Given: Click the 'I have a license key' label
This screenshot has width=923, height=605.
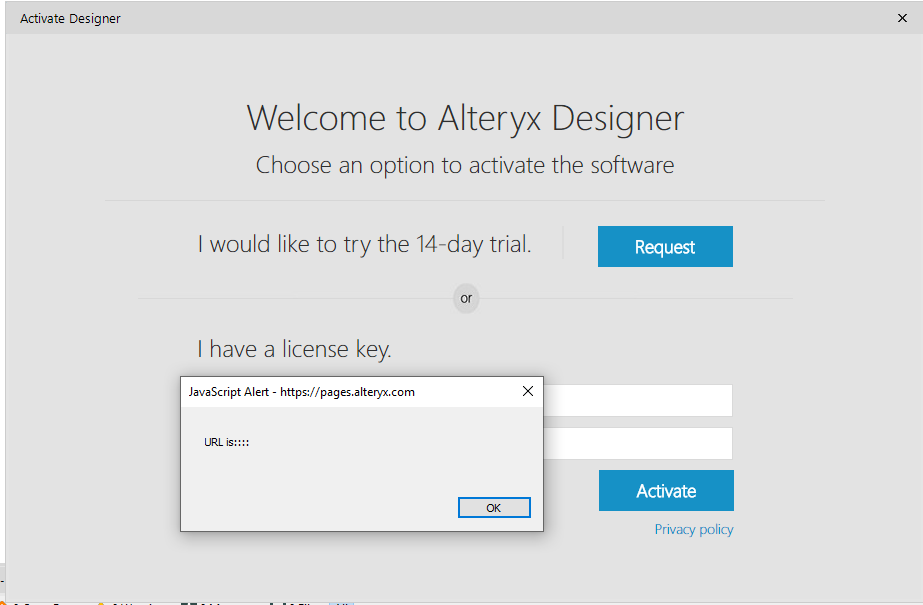Looking at the screenshot, I should [x=294, y=349].
